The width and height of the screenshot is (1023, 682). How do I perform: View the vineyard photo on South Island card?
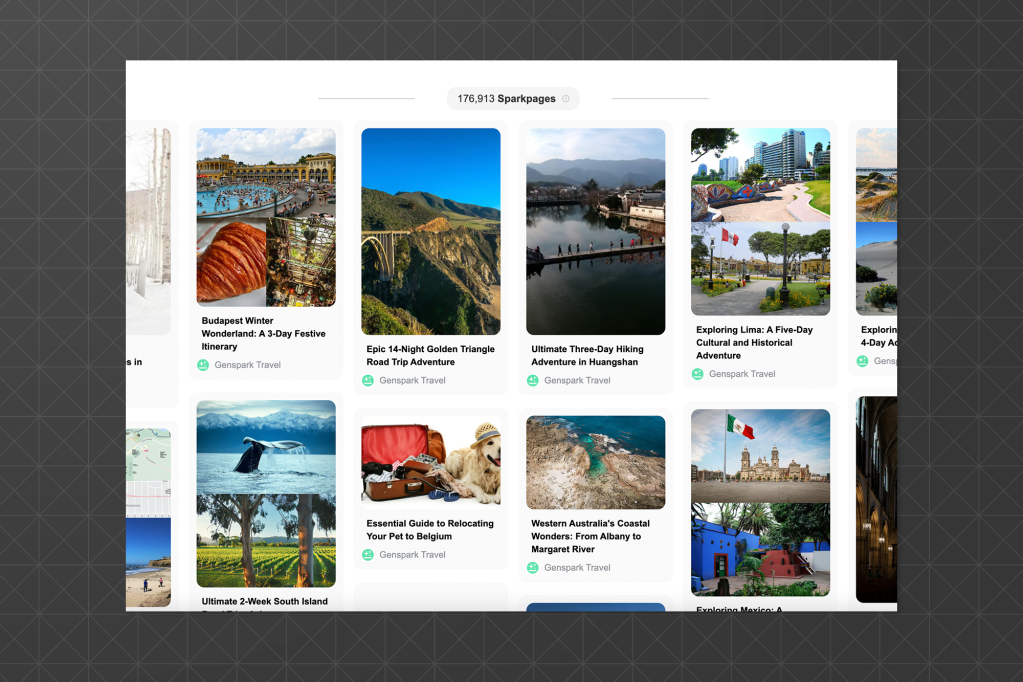(266, 541)
